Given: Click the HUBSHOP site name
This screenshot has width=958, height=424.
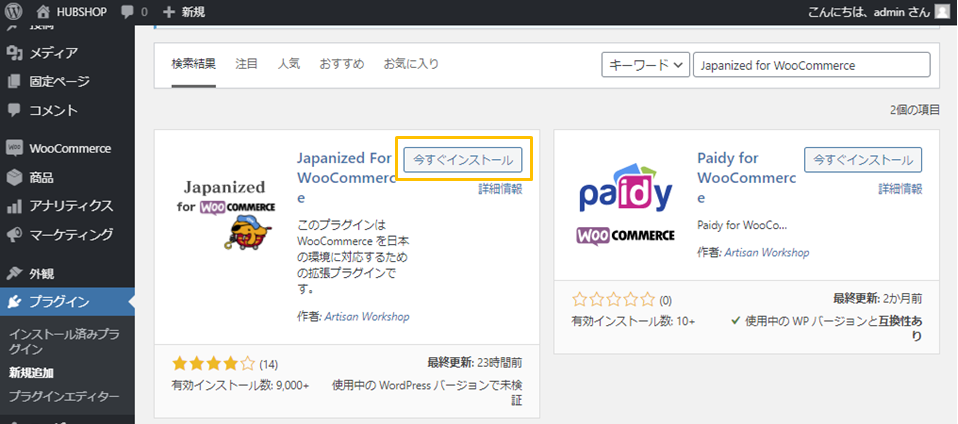Looking at the screenshot, I should (80, 12).
